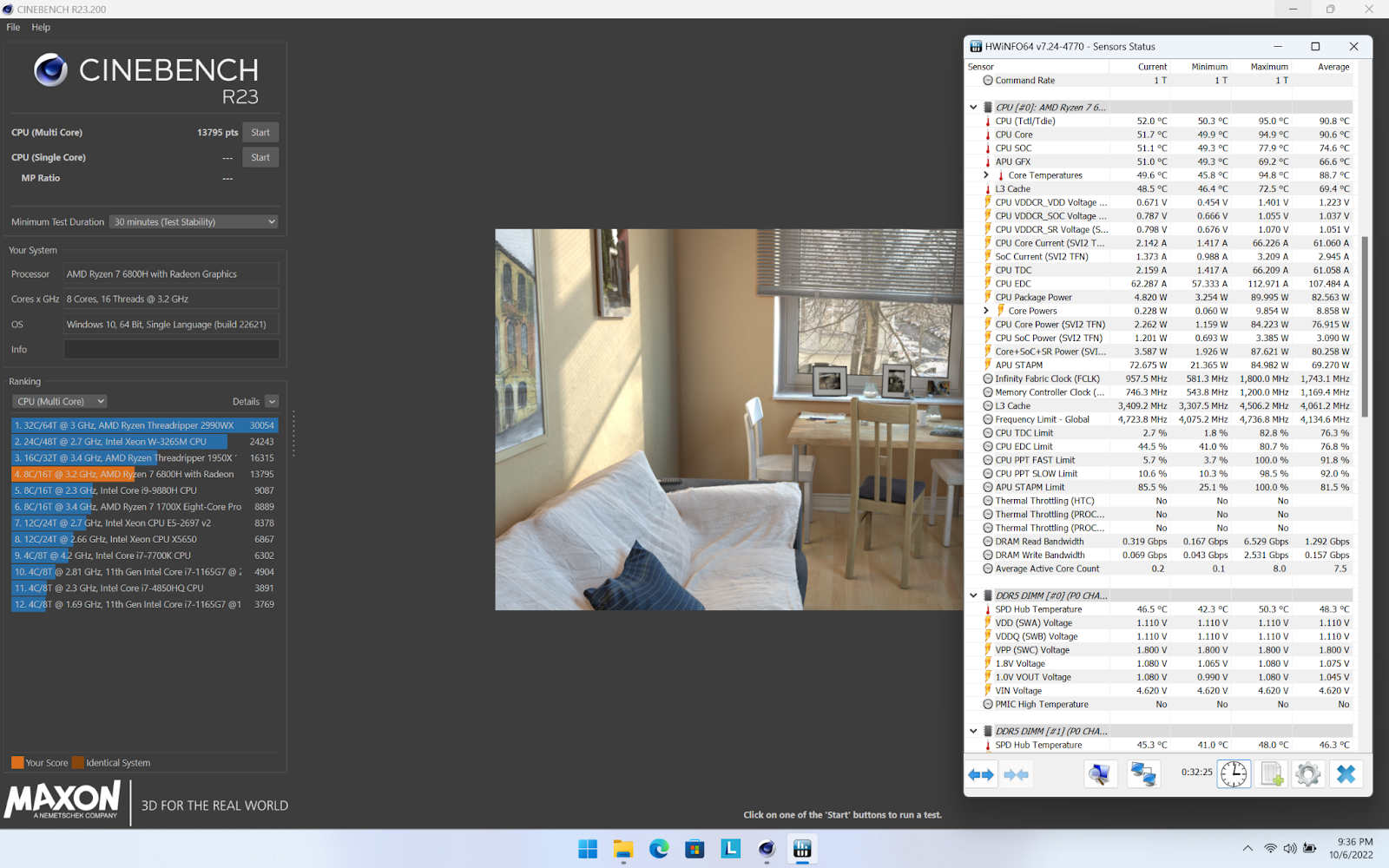This screenshot has width=1389, height=868.
Task: Click the APU STAPM Limit sensor row
Action: tap(1166, 488)
